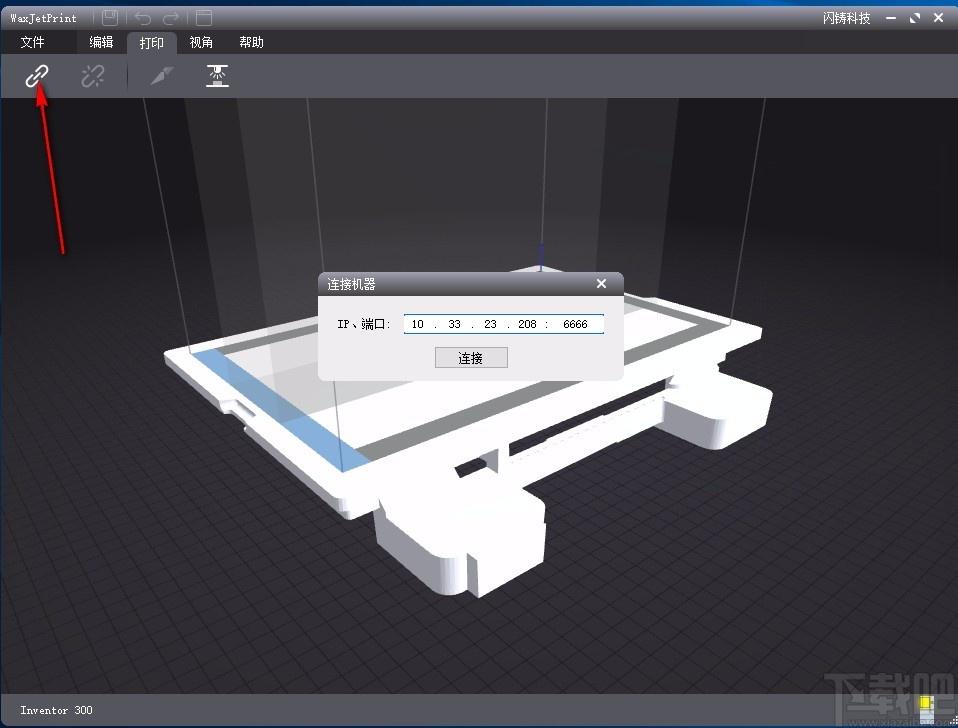Click the send print job icon

coord(161,76)
